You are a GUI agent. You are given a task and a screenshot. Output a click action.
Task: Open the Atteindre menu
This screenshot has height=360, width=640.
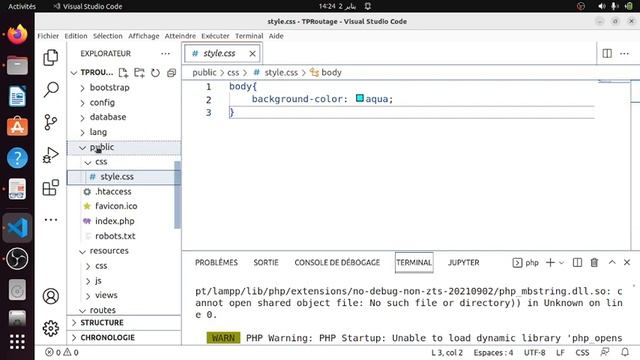(180, 36)
